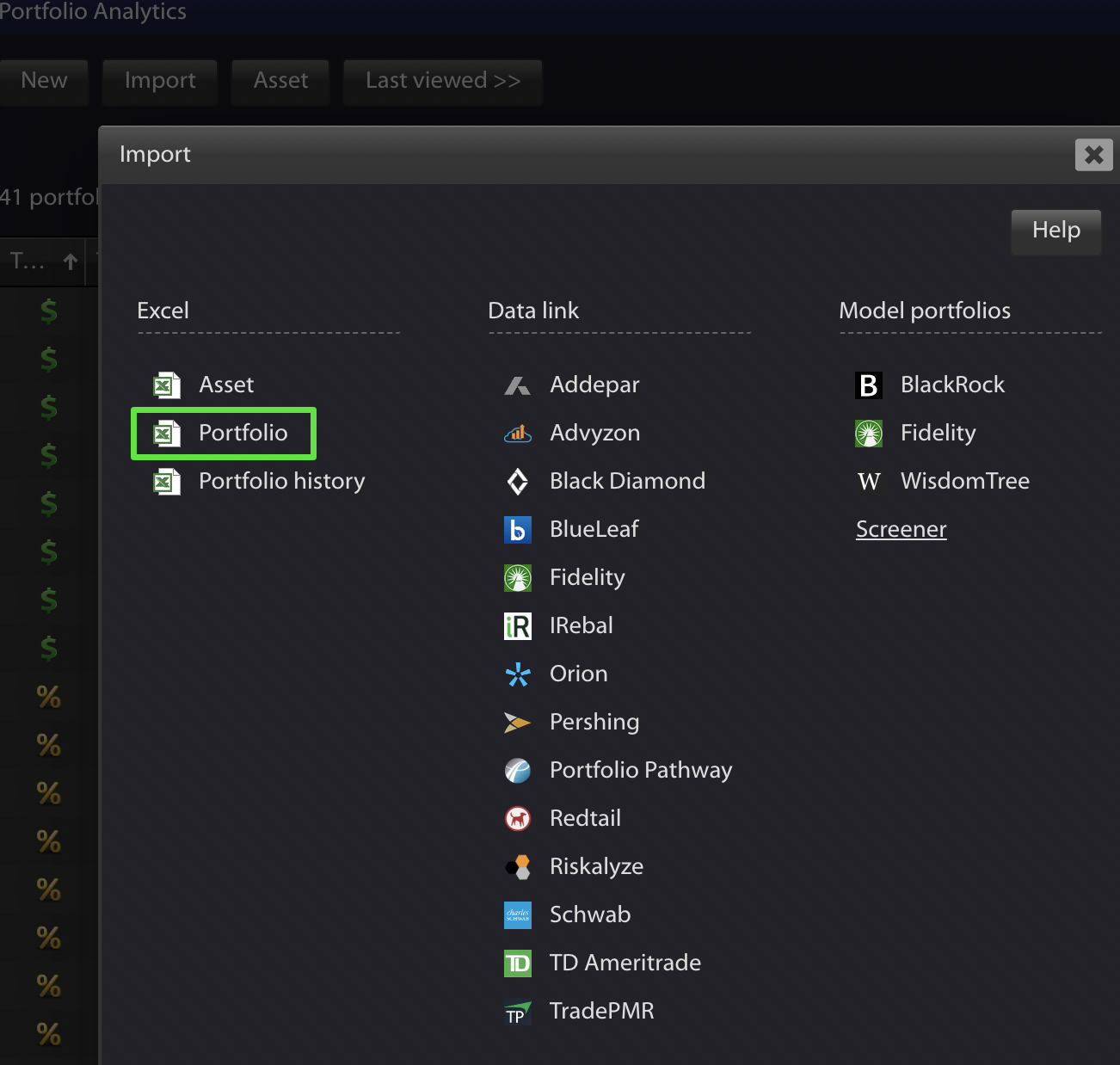
Task: Select the WisdomTree W icon
Action: [869, 482]
